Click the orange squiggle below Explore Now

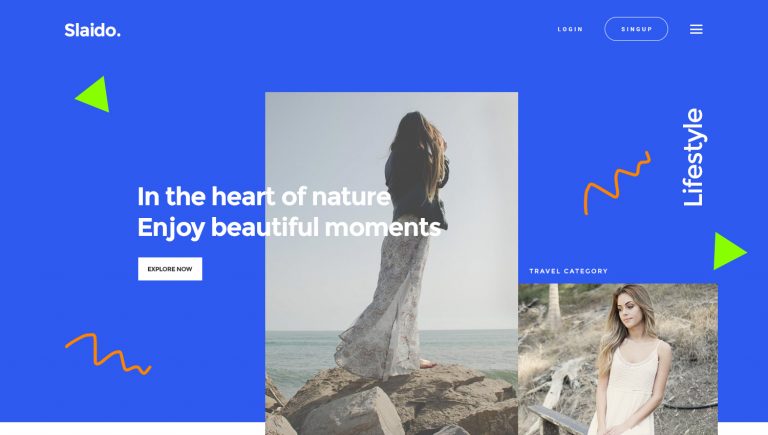(108, 354)
